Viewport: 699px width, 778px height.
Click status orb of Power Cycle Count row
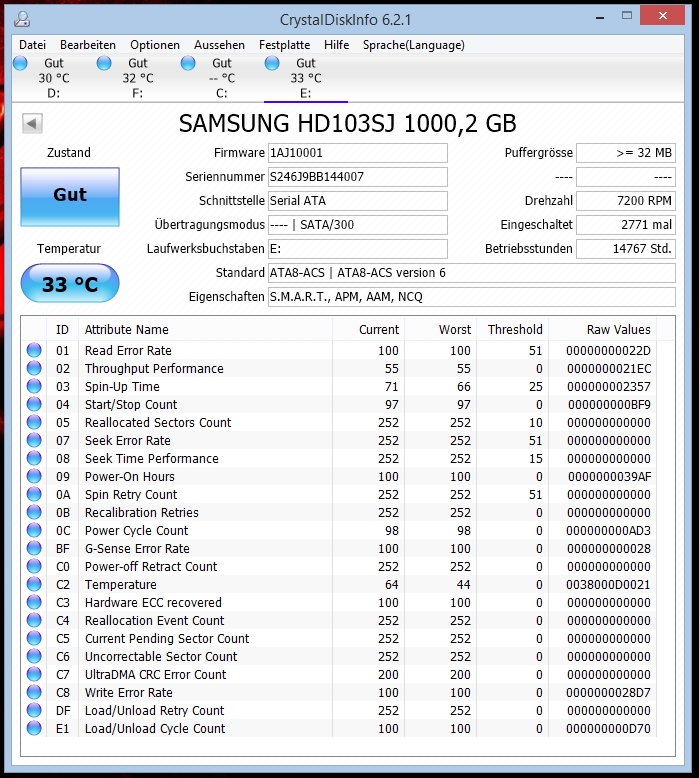[x=34, y=530]
